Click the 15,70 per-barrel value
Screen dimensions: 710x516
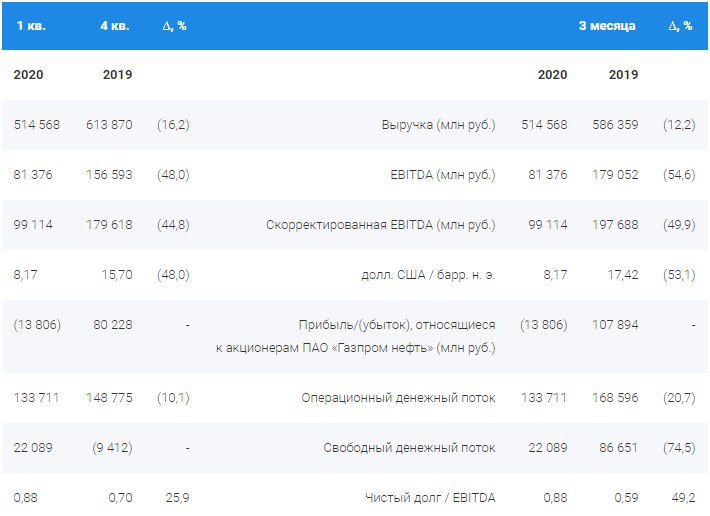pyautogui.click(x=117, y=275)
